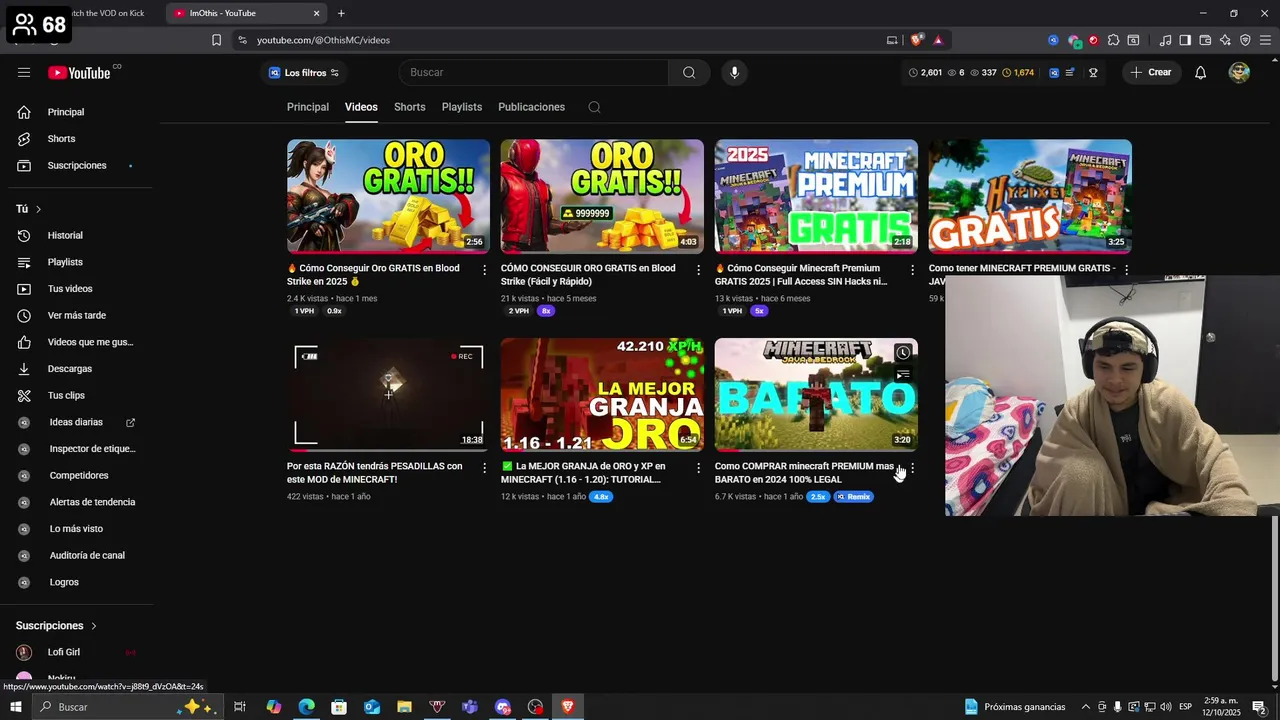This screenshot has width=1280, height=720.
Task: Click the search magnifier button
Action: [x=689, y=72]
